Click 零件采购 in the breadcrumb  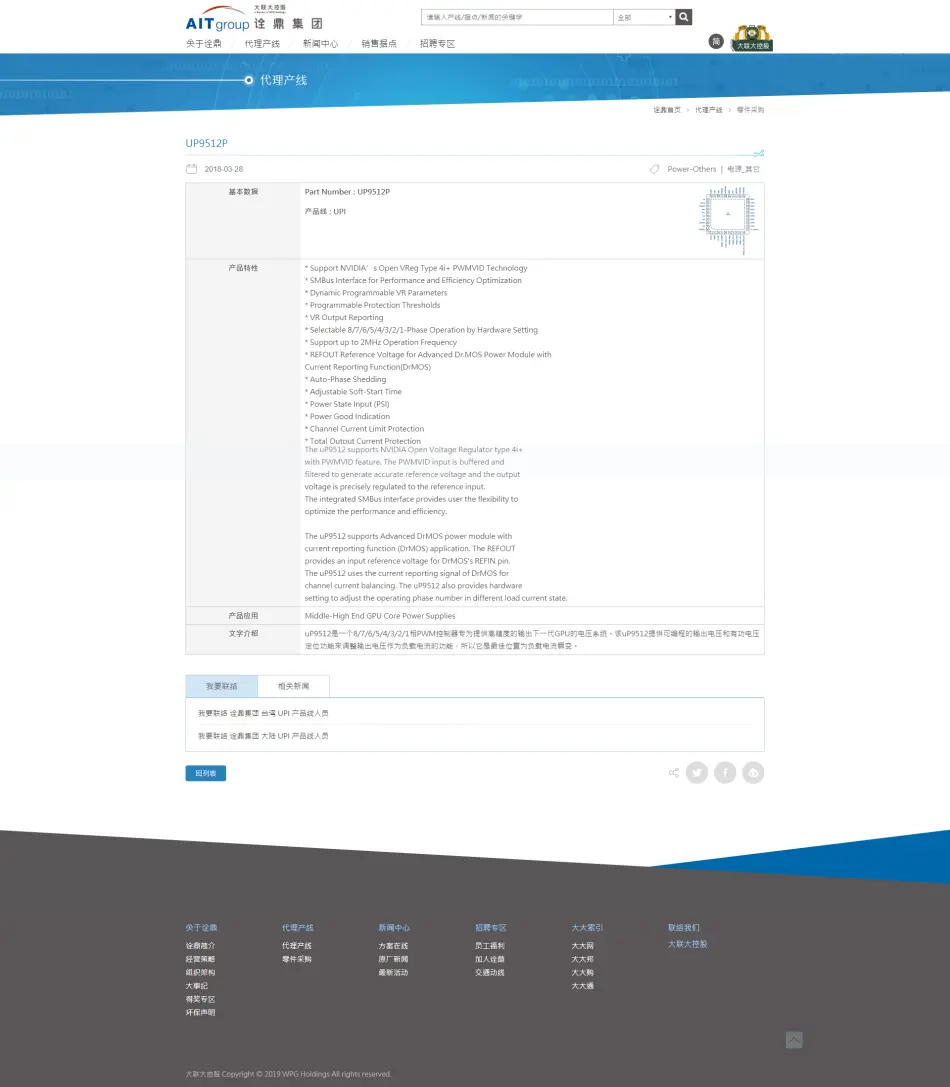point(750,110)
